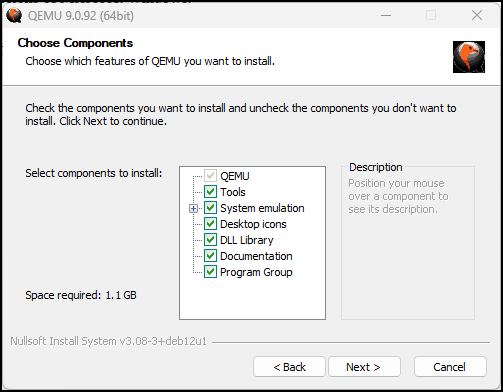The image size is (503, 392).
Task: Go back with the < Back button
Action: pyautogui.click(x=289, y=367)
